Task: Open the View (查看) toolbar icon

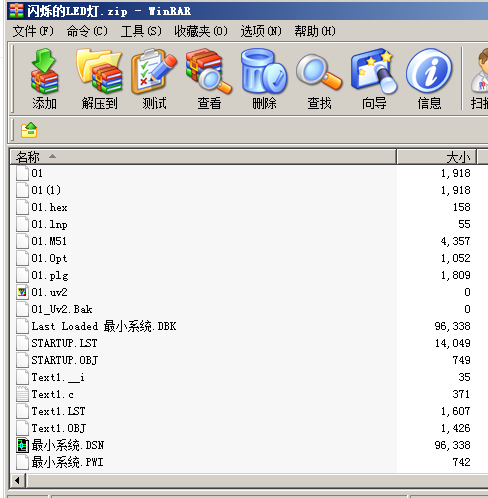Action: point(209,79)
